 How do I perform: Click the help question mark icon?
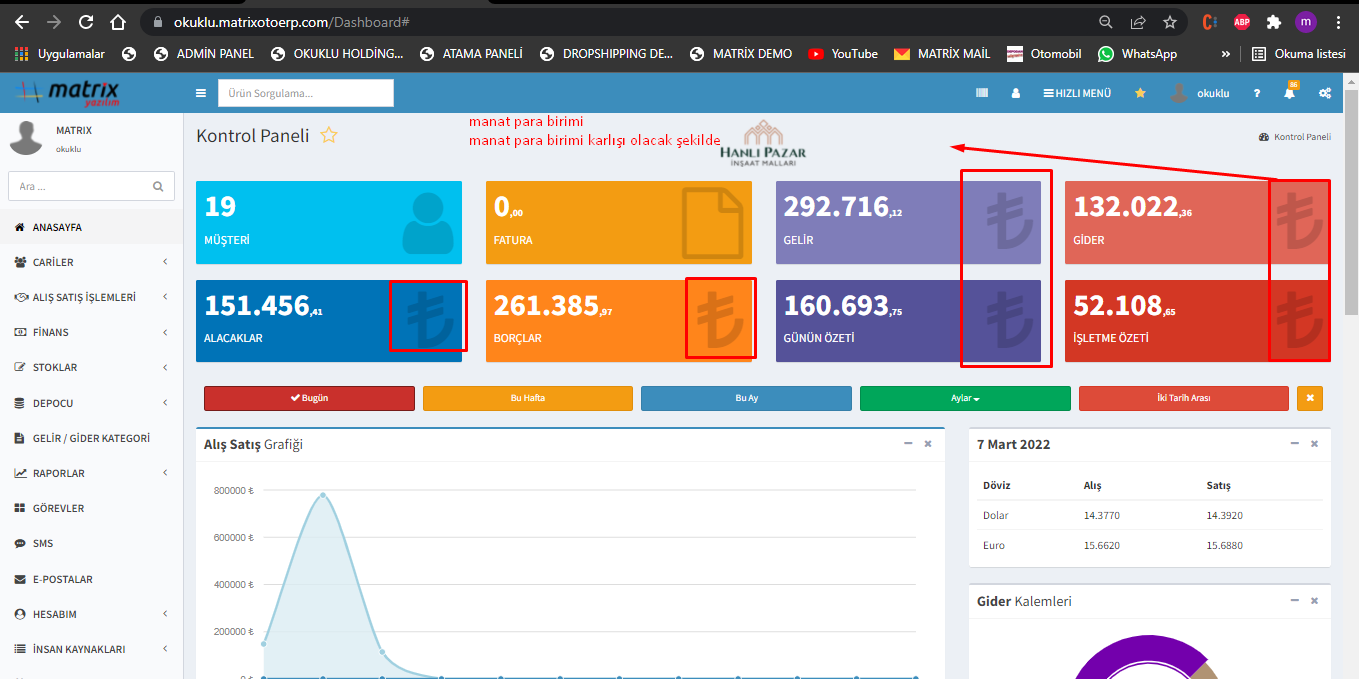click(1257, 93)
